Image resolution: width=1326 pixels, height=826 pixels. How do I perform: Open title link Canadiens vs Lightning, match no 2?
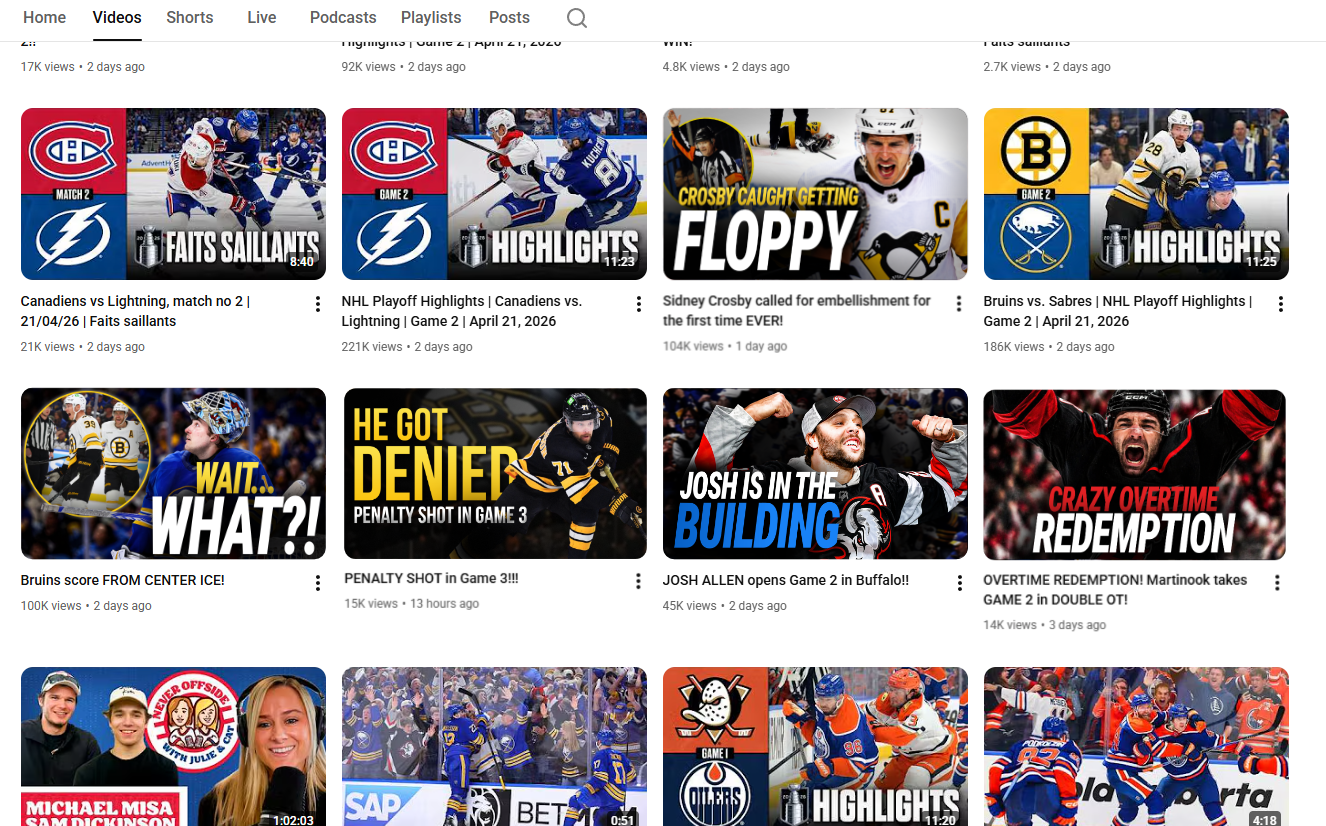pos(135,311)
